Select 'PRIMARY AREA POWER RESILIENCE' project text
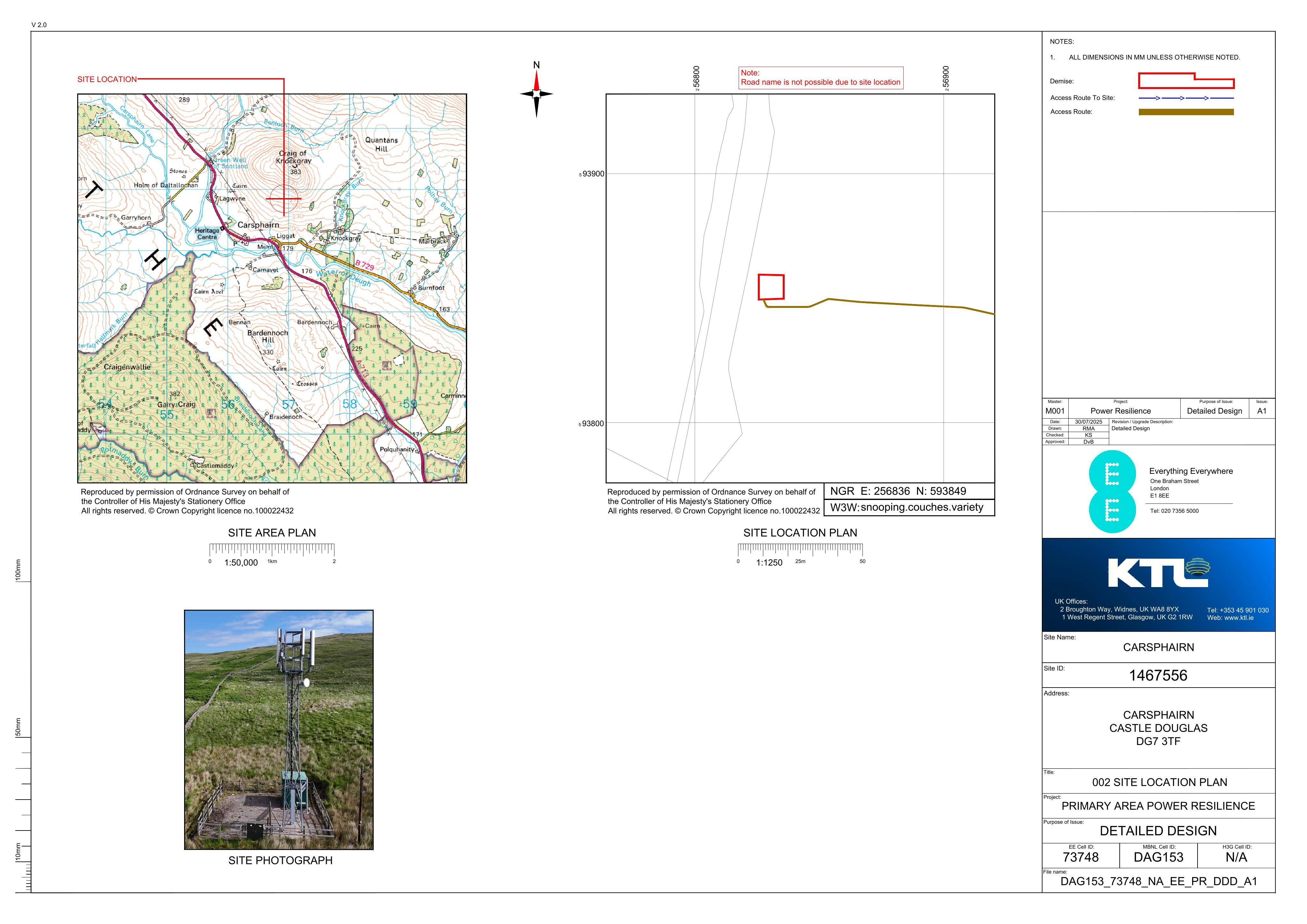 pos(1158,806)
